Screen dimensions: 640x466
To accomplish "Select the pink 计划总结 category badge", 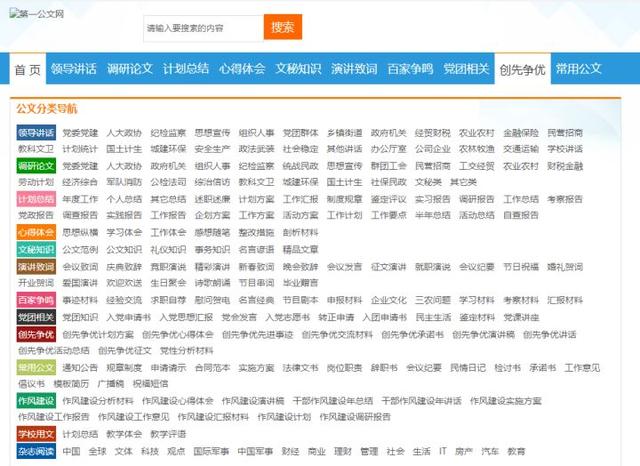I will [36, 199].
